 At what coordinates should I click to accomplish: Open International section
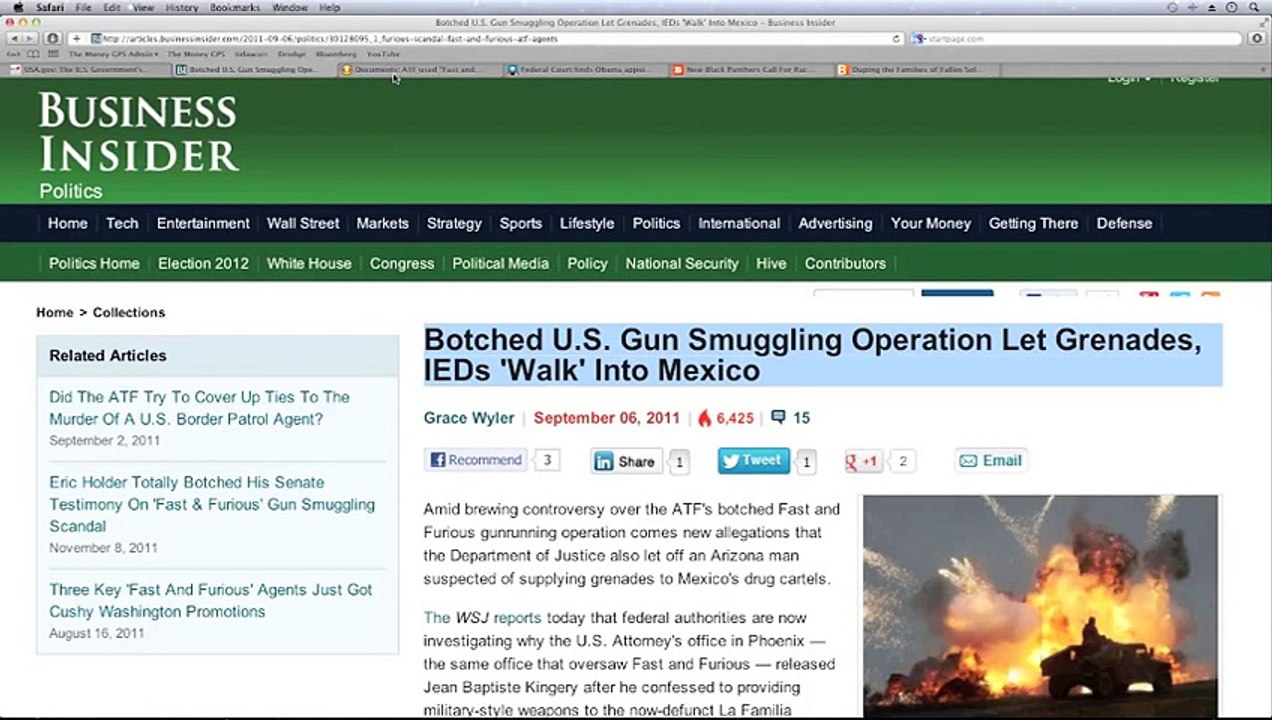(x=739, y=223)
